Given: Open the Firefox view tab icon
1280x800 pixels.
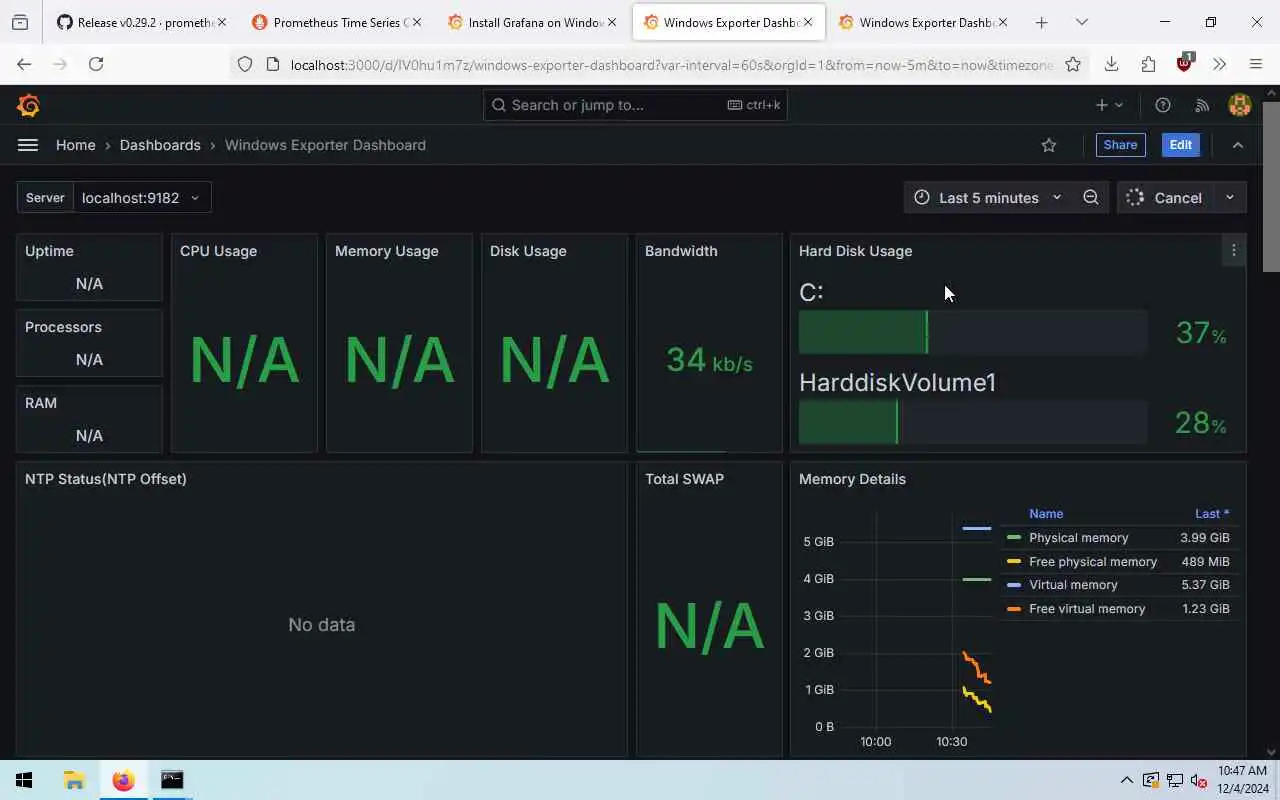Looking at the screenshot, I should click(20, 22).
